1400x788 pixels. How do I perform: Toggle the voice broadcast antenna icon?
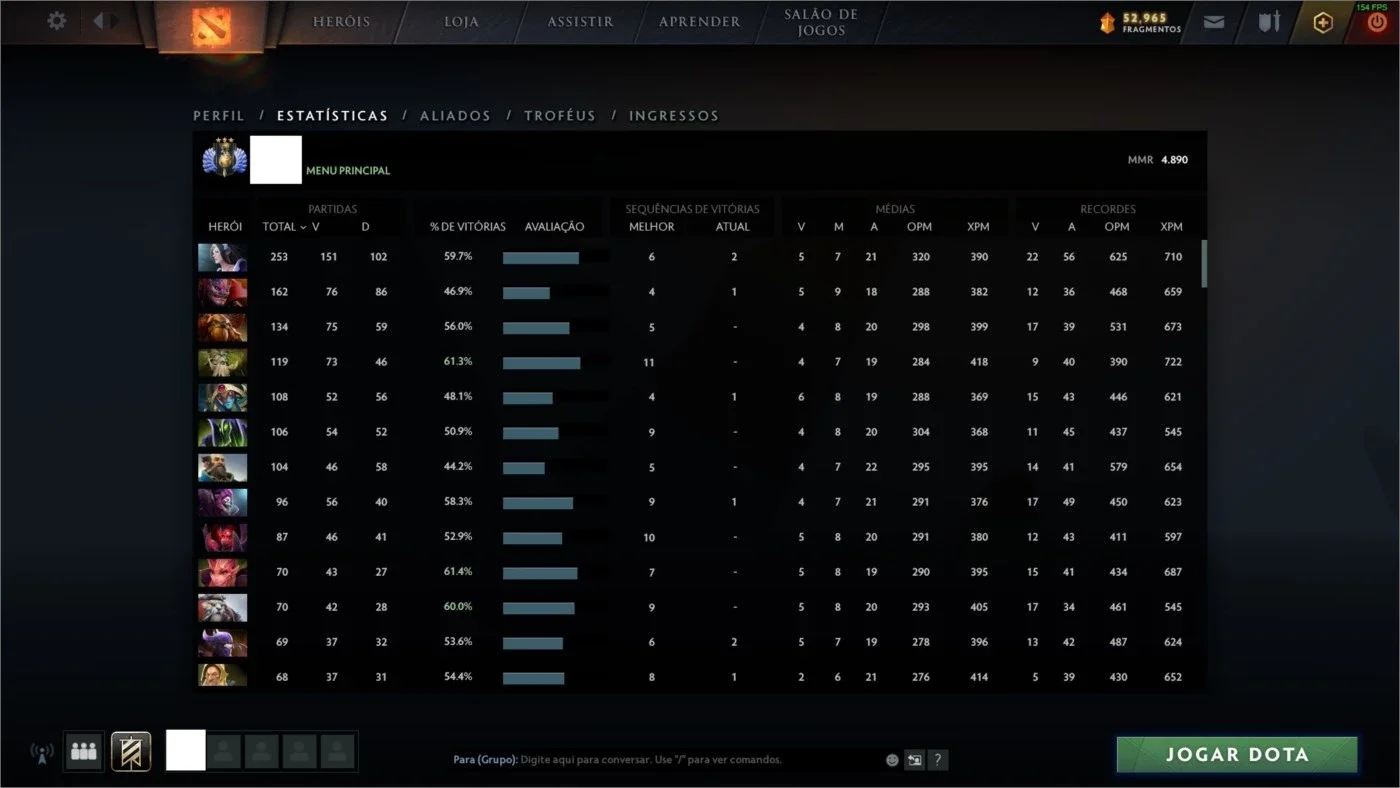[x=42, y=752]
